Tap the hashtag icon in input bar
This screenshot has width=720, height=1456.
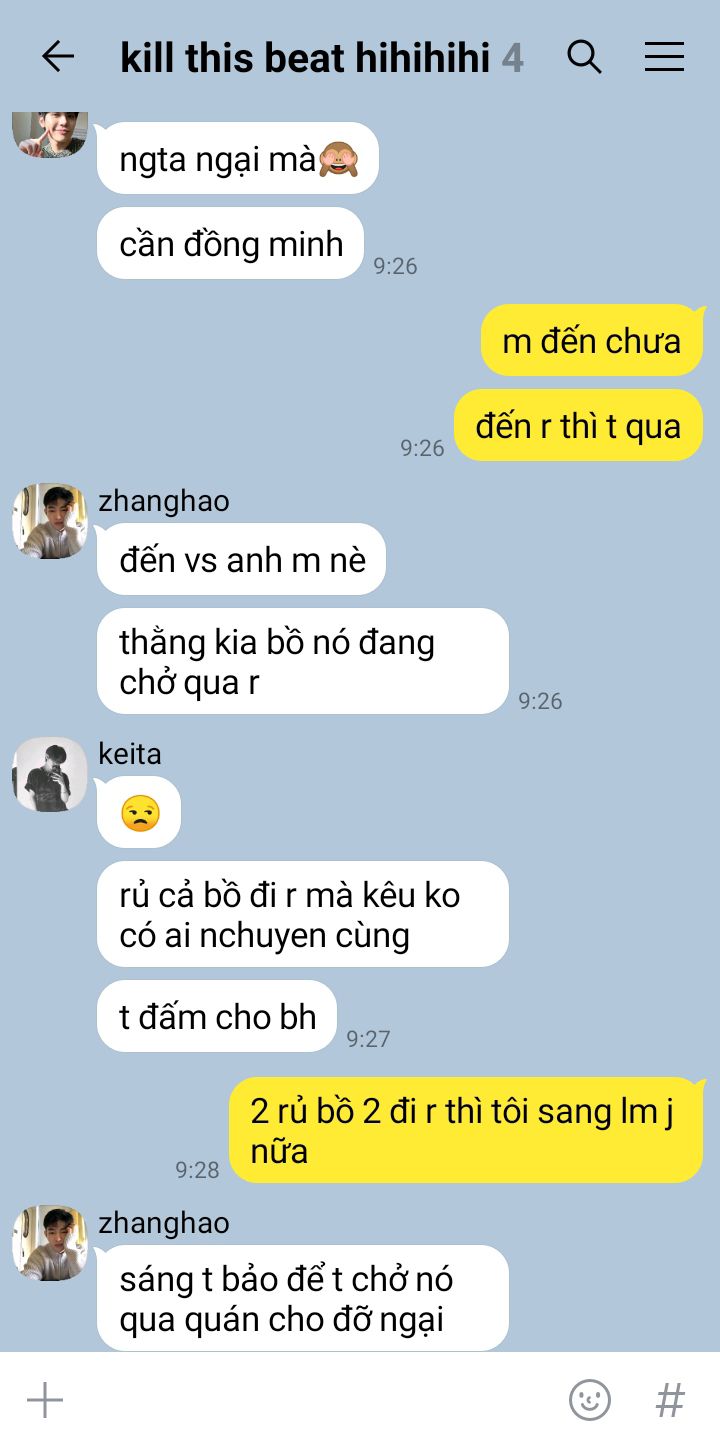click(x=670, y=1400)
